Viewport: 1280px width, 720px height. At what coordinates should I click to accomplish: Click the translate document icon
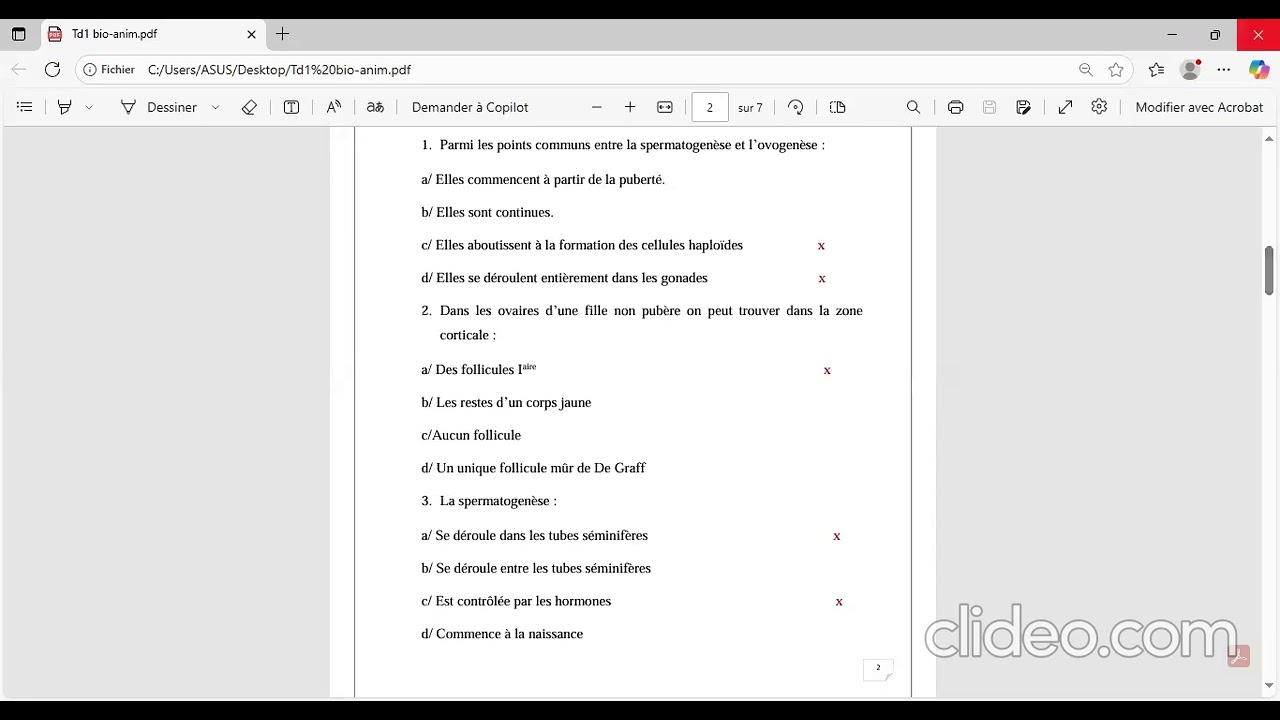(x=375, y=107)
